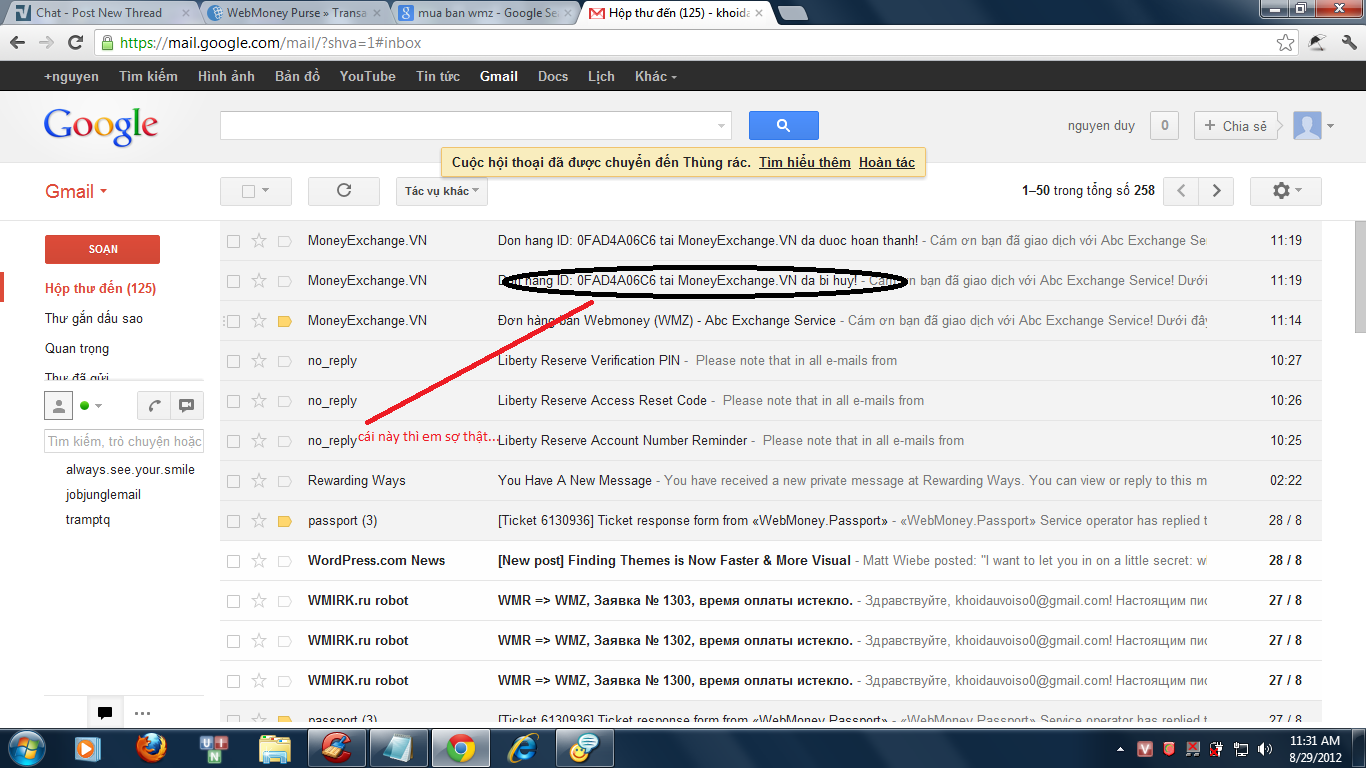Screen dimensions: 1366x768
Task: Open the Windows Start menu
Action: [26, 748]
